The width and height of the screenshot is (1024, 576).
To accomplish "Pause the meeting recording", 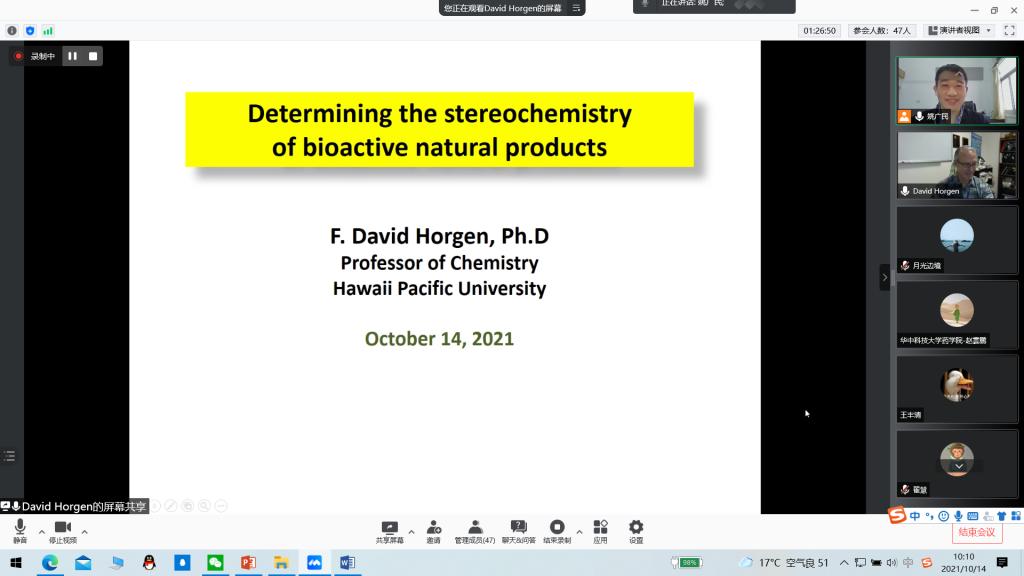I will 72,56.
